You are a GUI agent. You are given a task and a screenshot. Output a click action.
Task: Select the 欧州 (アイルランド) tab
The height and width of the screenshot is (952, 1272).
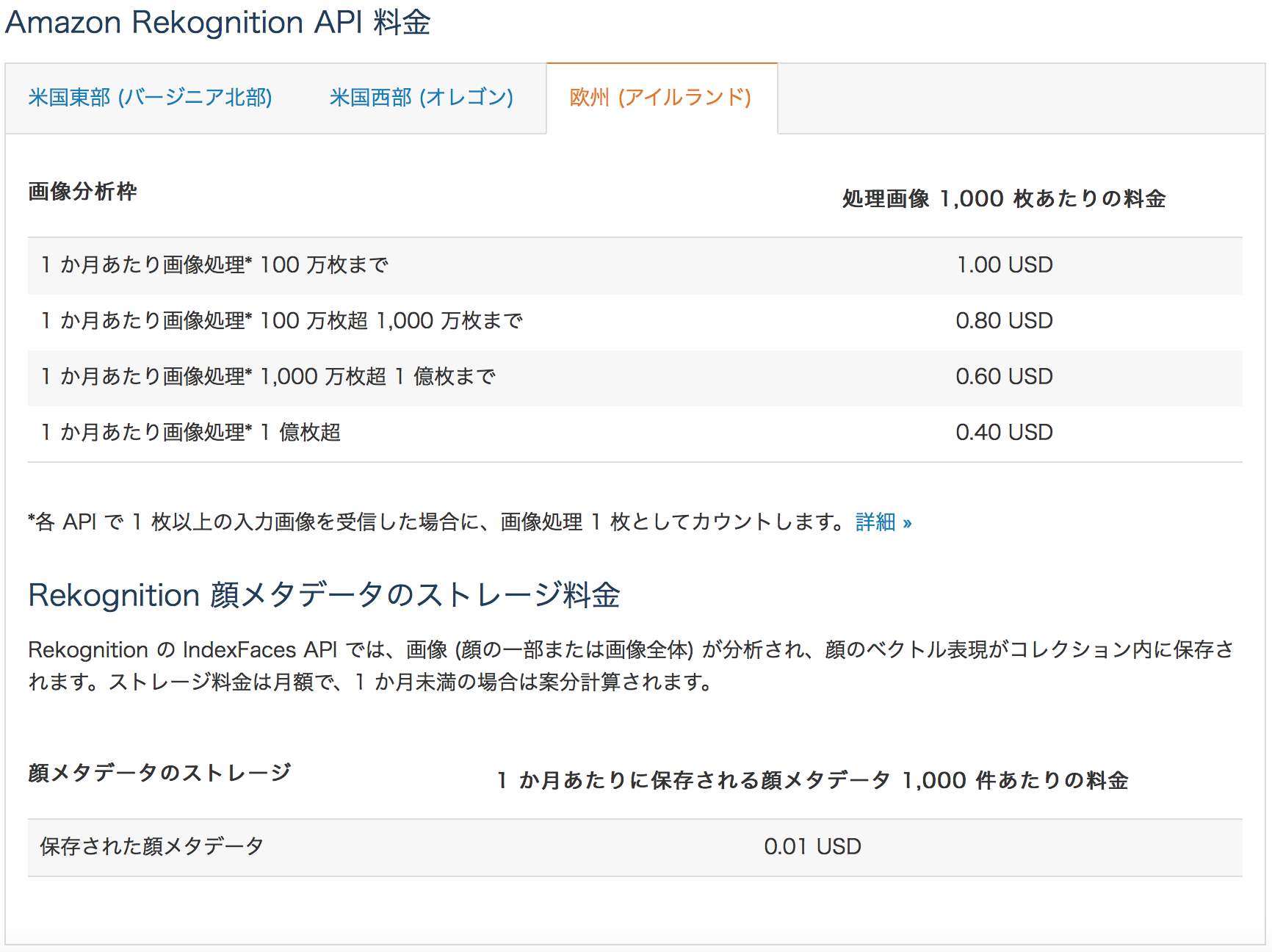click(661, 97)
